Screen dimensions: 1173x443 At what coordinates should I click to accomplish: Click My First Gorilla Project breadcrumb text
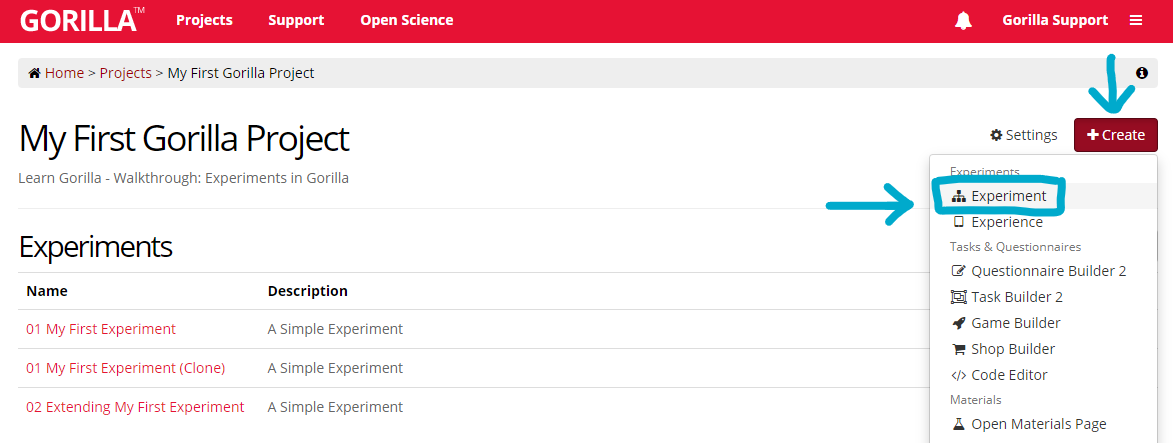tap(241, 73)
